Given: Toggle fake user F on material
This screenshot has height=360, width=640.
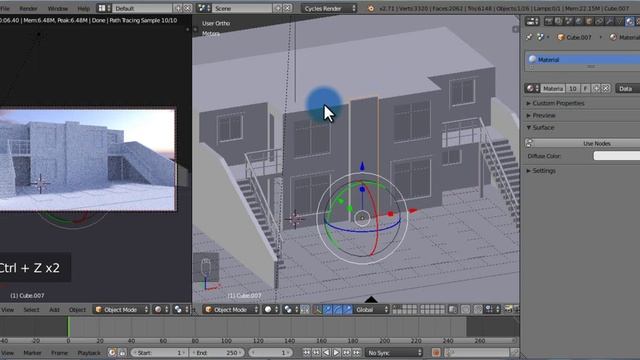Looking at the screenshot, I should [x=585, y=88].
